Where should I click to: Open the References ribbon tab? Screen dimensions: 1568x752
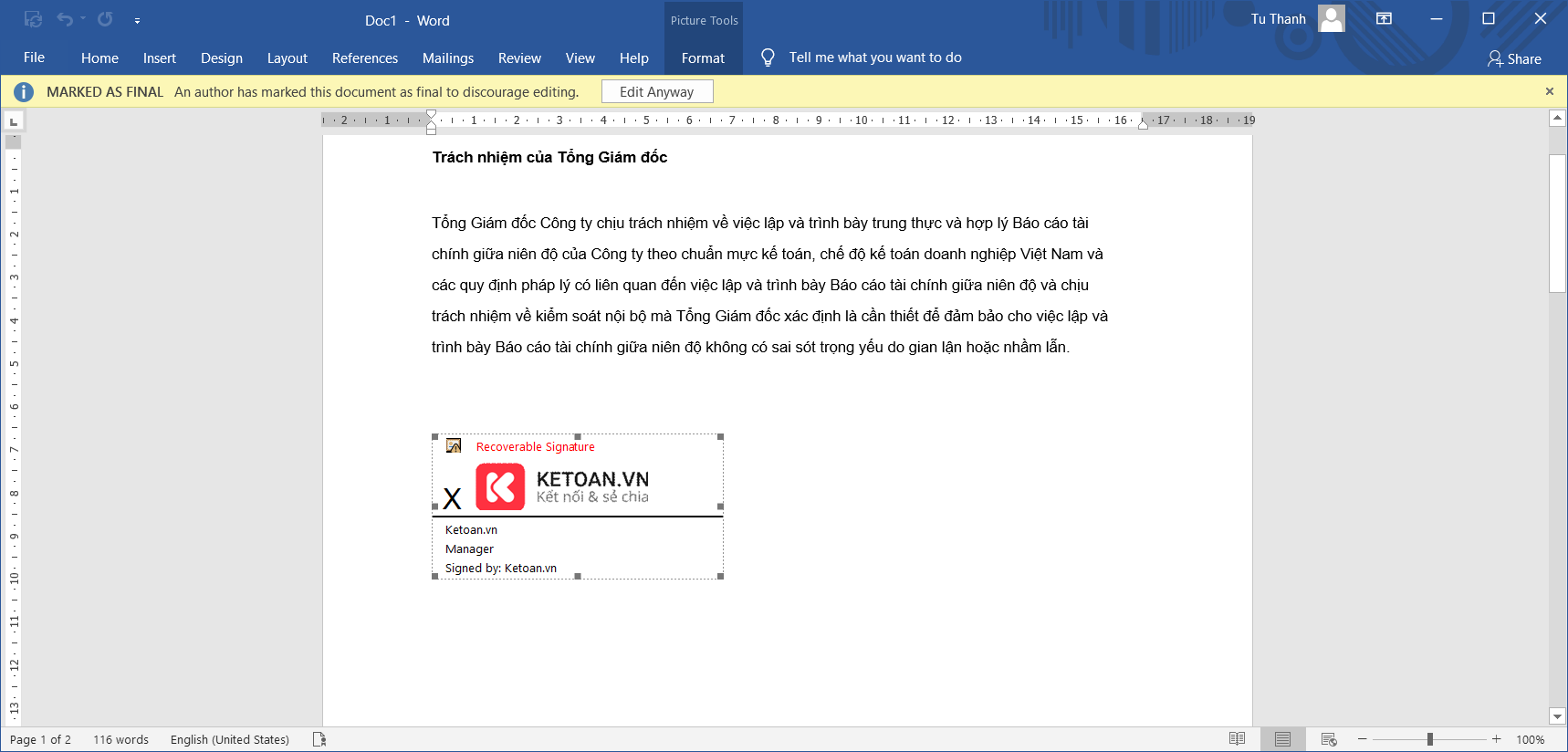(x=364, y=58)
